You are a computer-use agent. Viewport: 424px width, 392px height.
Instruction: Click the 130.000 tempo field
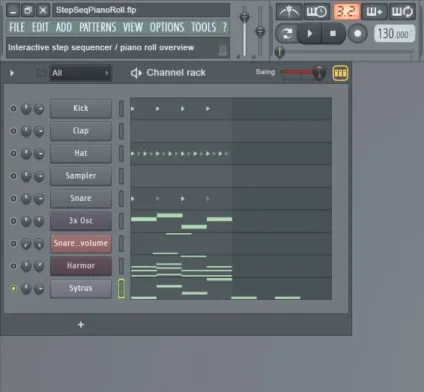pos(394,34)
